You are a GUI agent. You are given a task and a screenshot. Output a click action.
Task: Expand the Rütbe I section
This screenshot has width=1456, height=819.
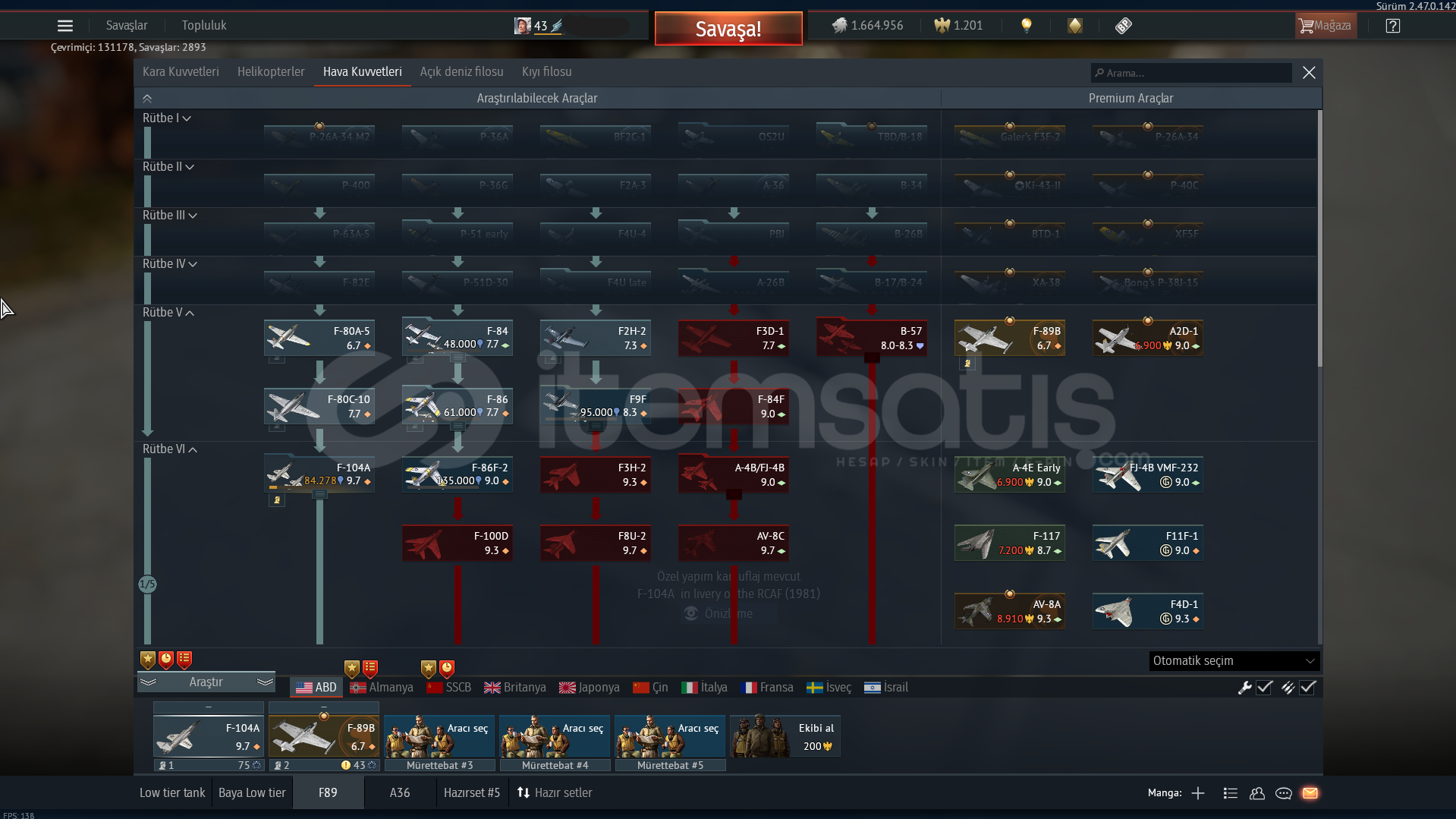pyautogui.click(x=167, y=118)
